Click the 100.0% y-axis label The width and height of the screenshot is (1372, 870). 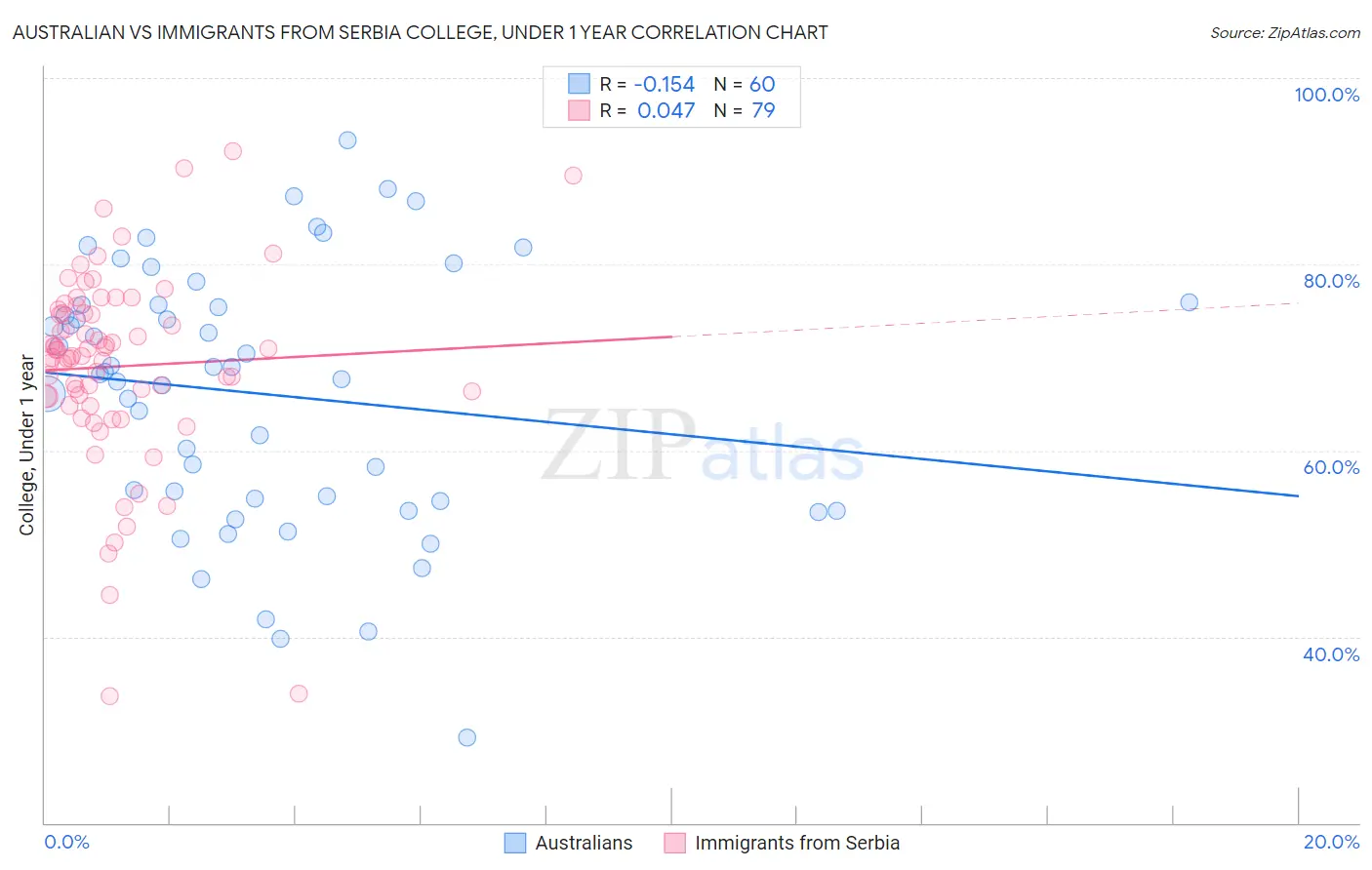point(1327,95)
